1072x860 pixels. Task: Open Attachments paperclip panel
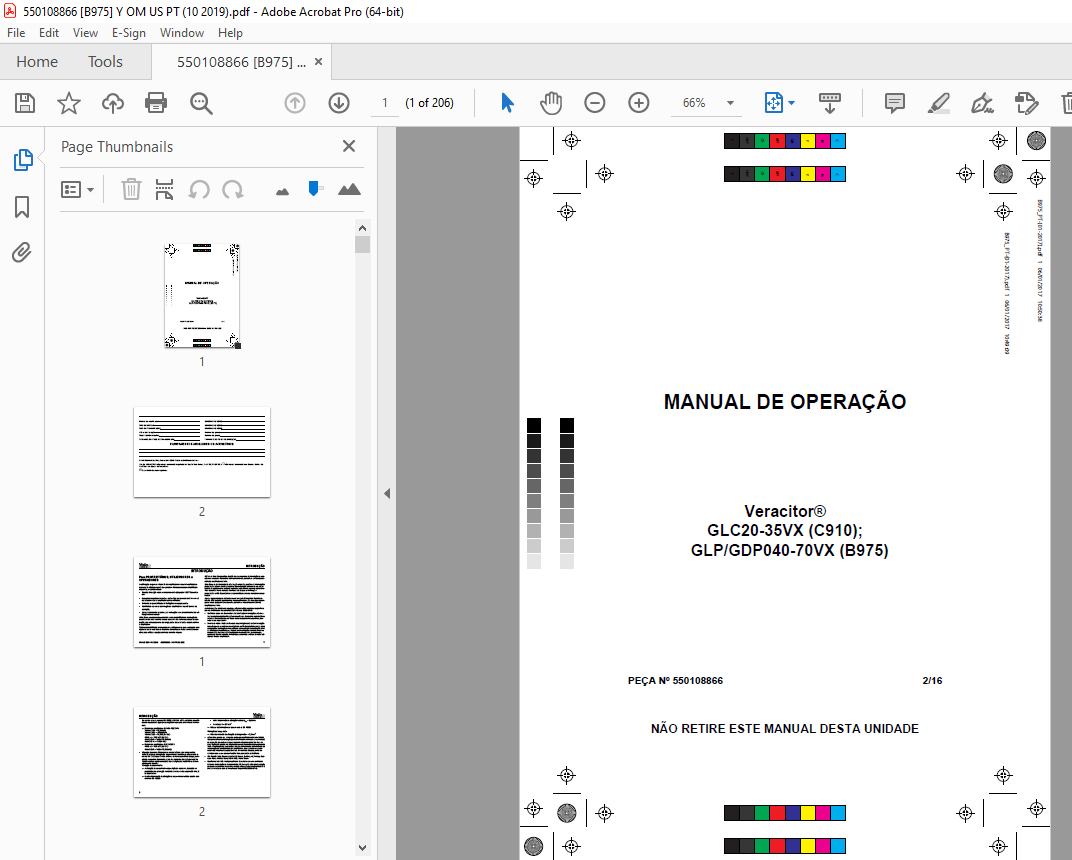click(x=22, y=253)
